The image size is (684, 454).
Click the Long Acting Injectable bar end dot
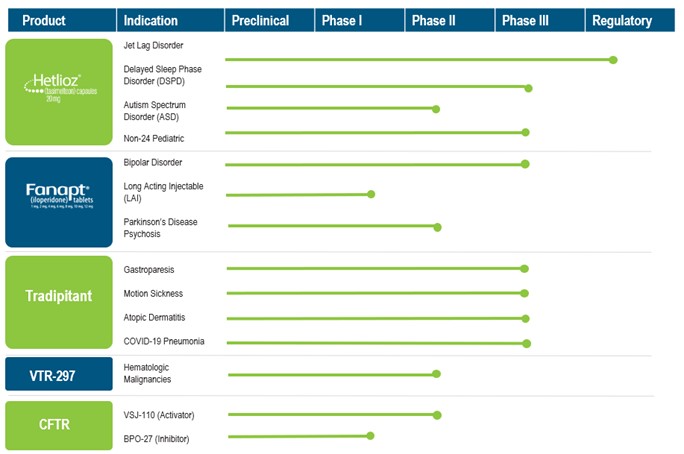(371, 194)
